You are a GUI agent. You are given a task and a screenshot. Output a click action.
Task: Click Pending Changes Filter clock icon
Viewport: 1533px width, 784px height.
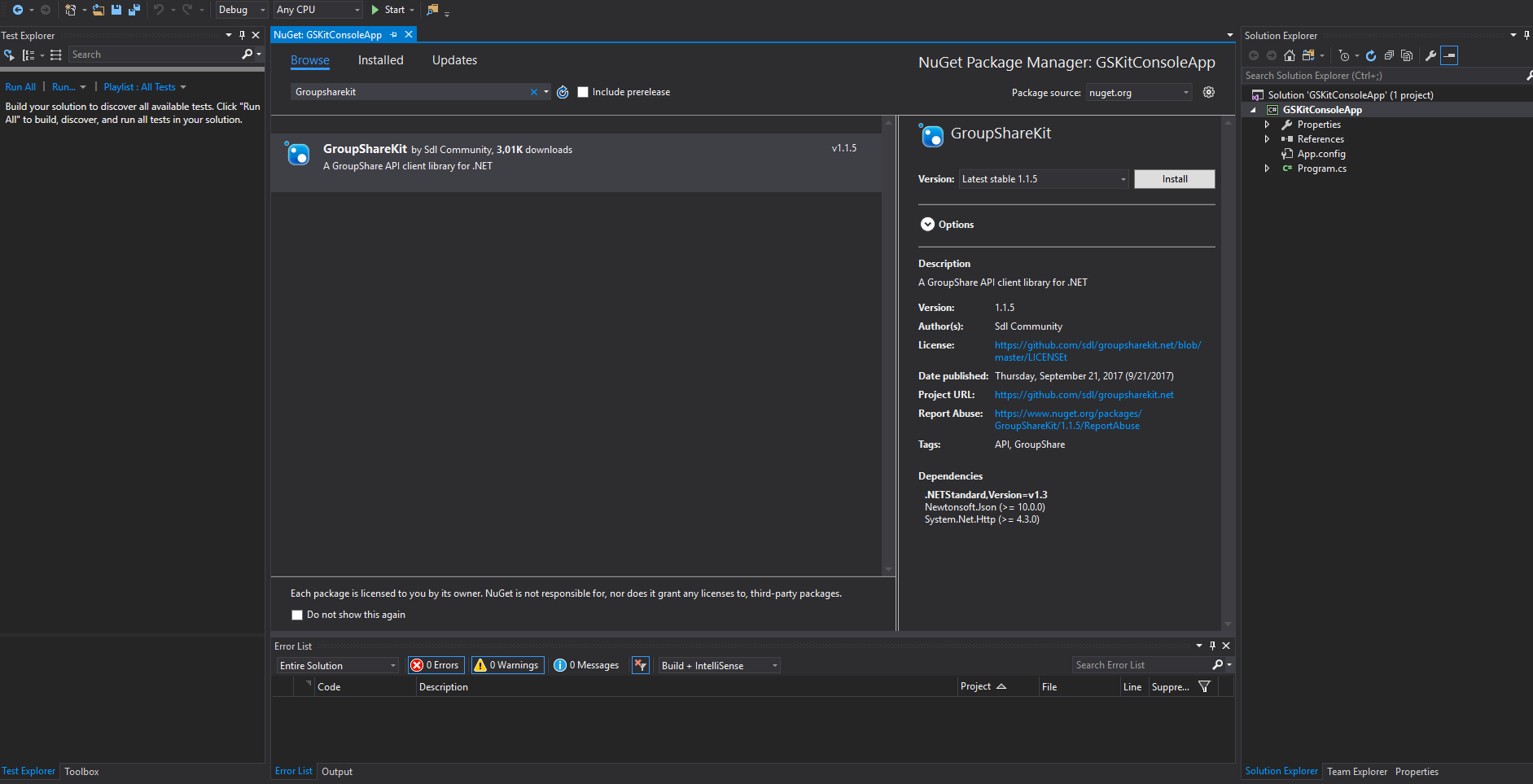coord(1344,55)
